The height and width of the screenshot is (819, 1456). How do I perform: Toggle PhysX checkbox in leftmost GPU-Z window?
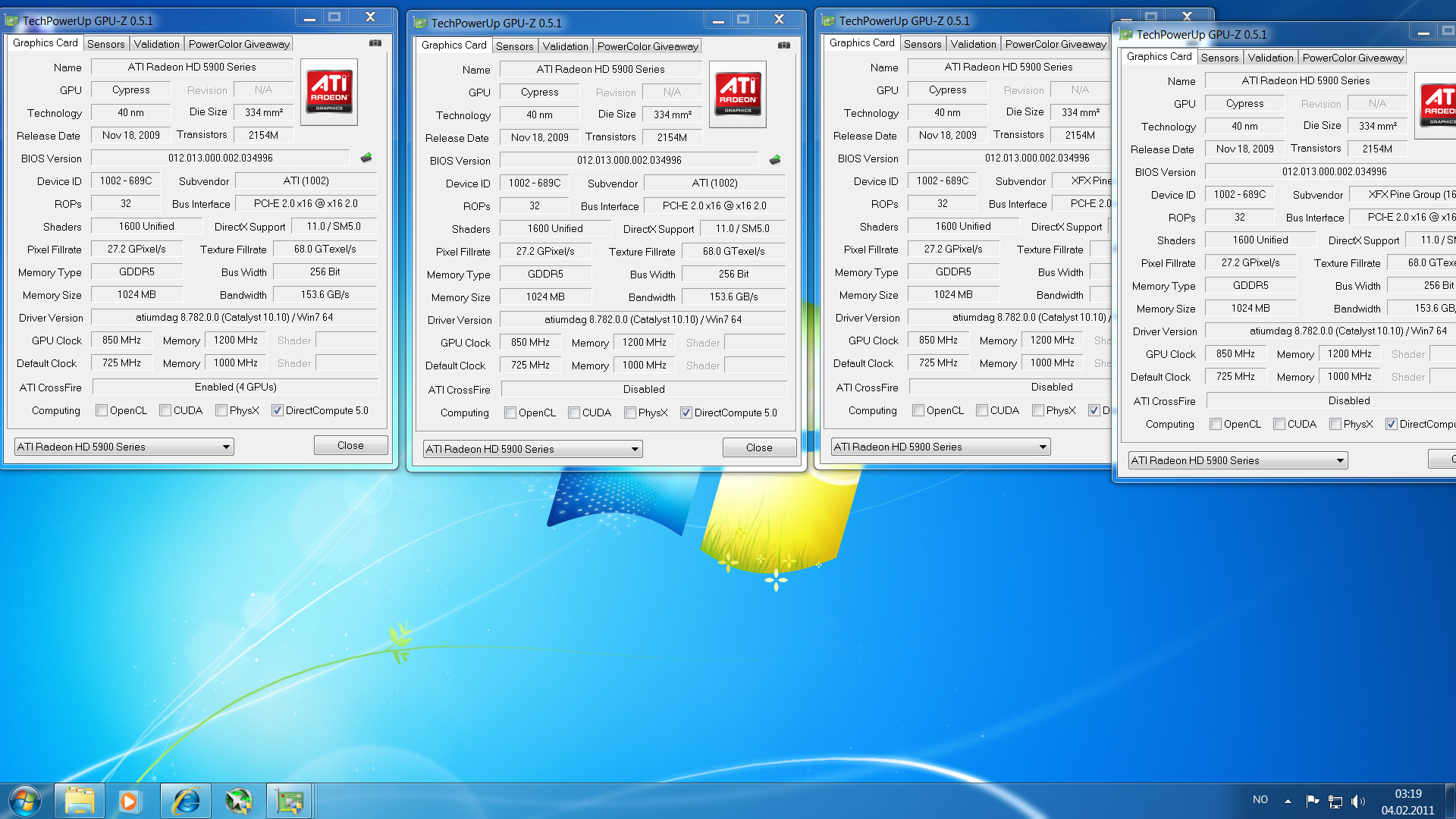coord(221,410)
